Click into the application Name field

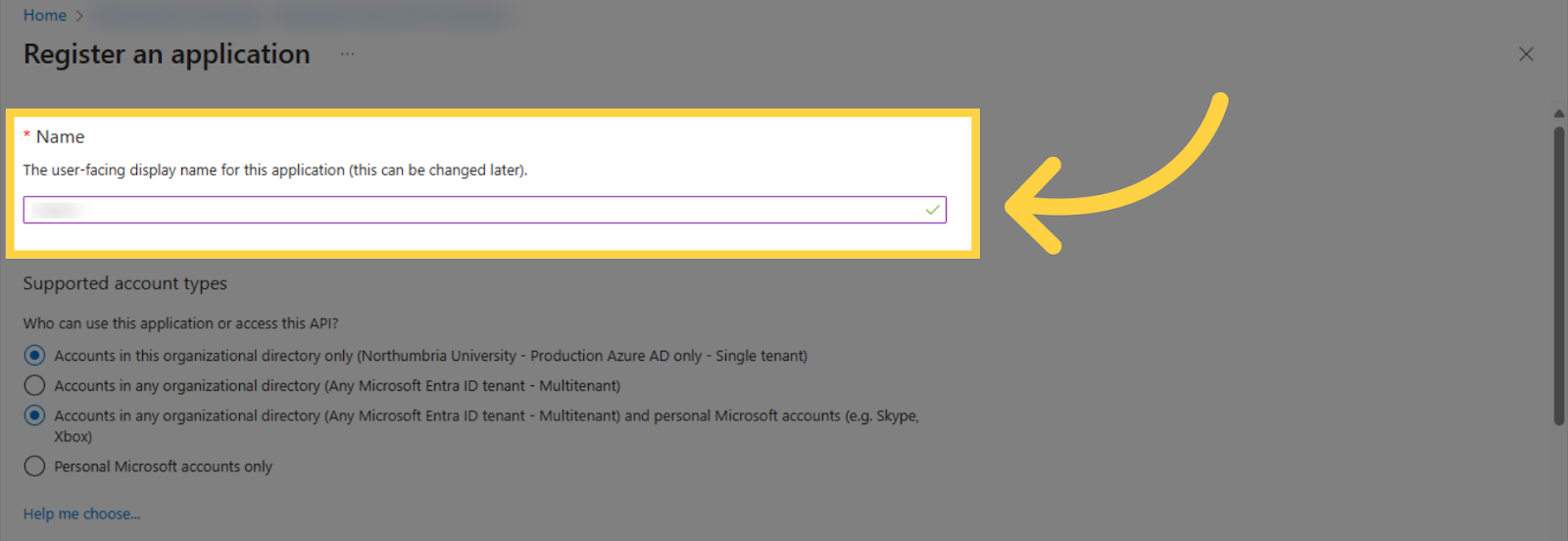pos(484,210)
